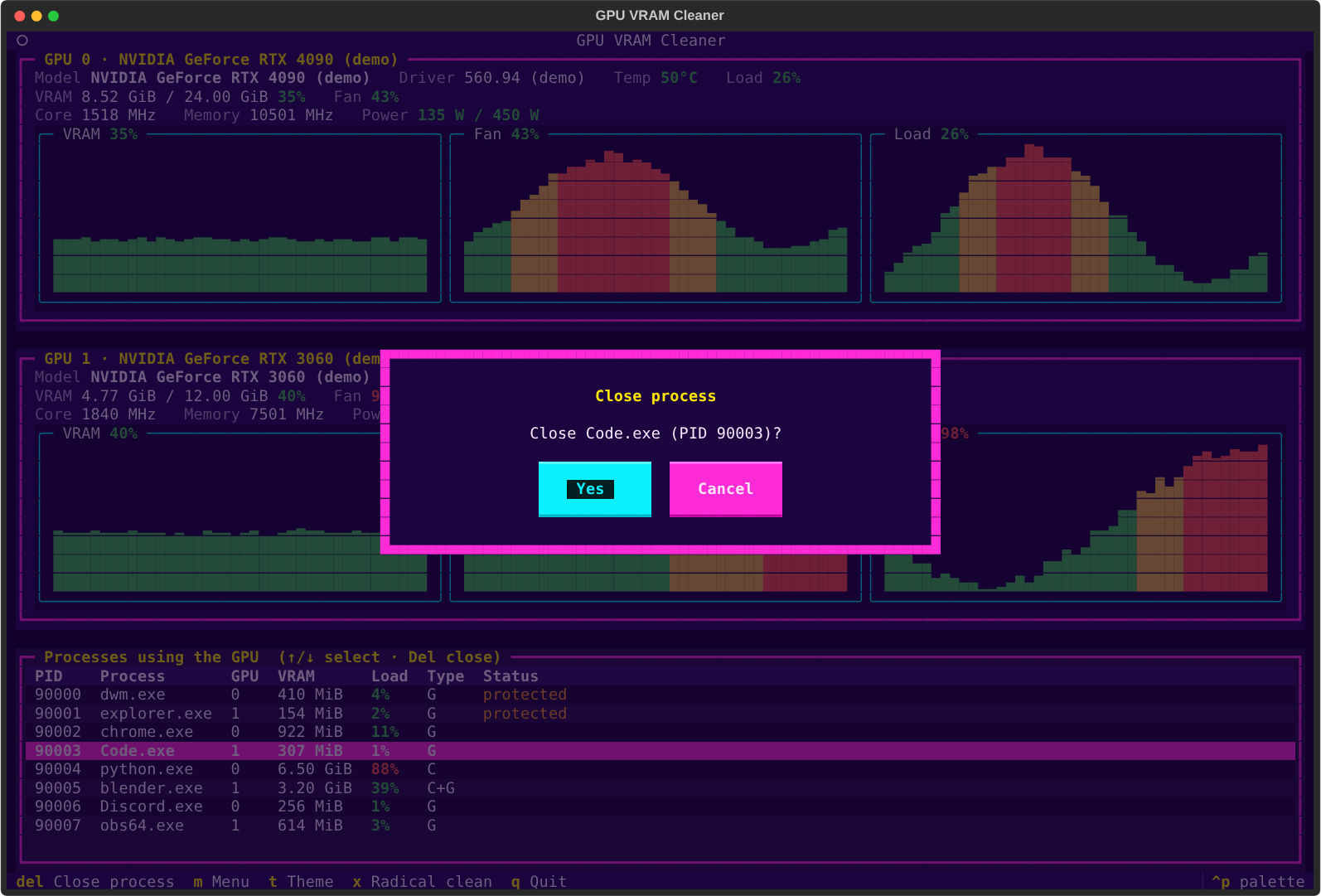Open Menu from the footer bar
The height and width of the screenshot is (896, 1321).
pos(221,882)
